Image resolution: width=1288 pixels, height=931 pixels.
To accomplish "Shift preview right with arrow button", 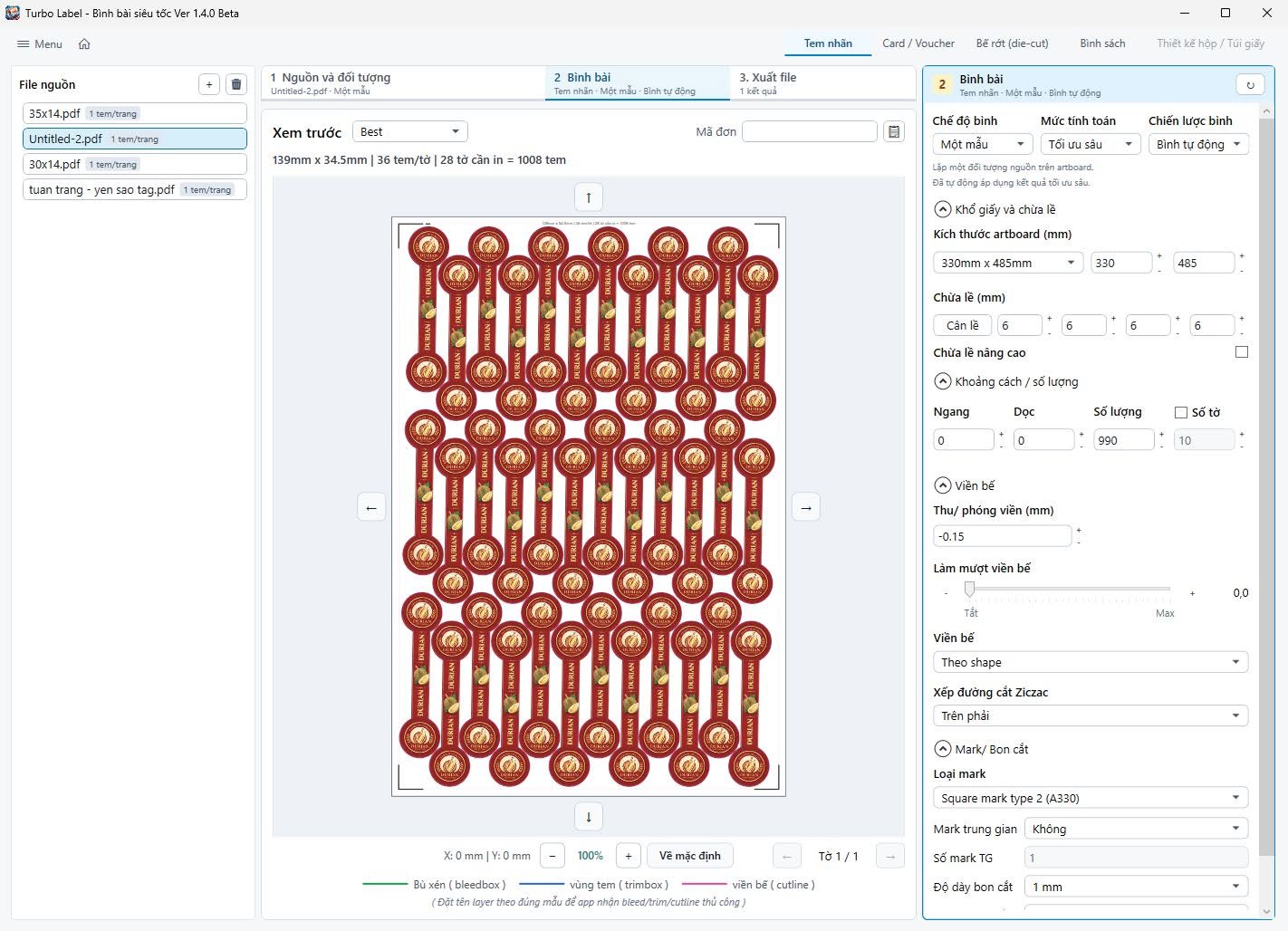I will click(806, 507).
